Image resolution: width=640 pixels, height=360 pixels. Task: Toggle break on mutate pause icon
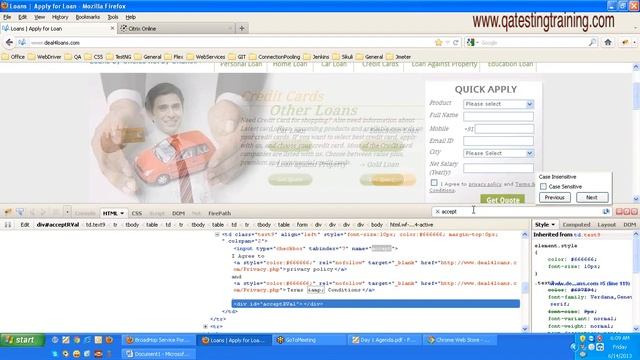click(x=8, y=224)
